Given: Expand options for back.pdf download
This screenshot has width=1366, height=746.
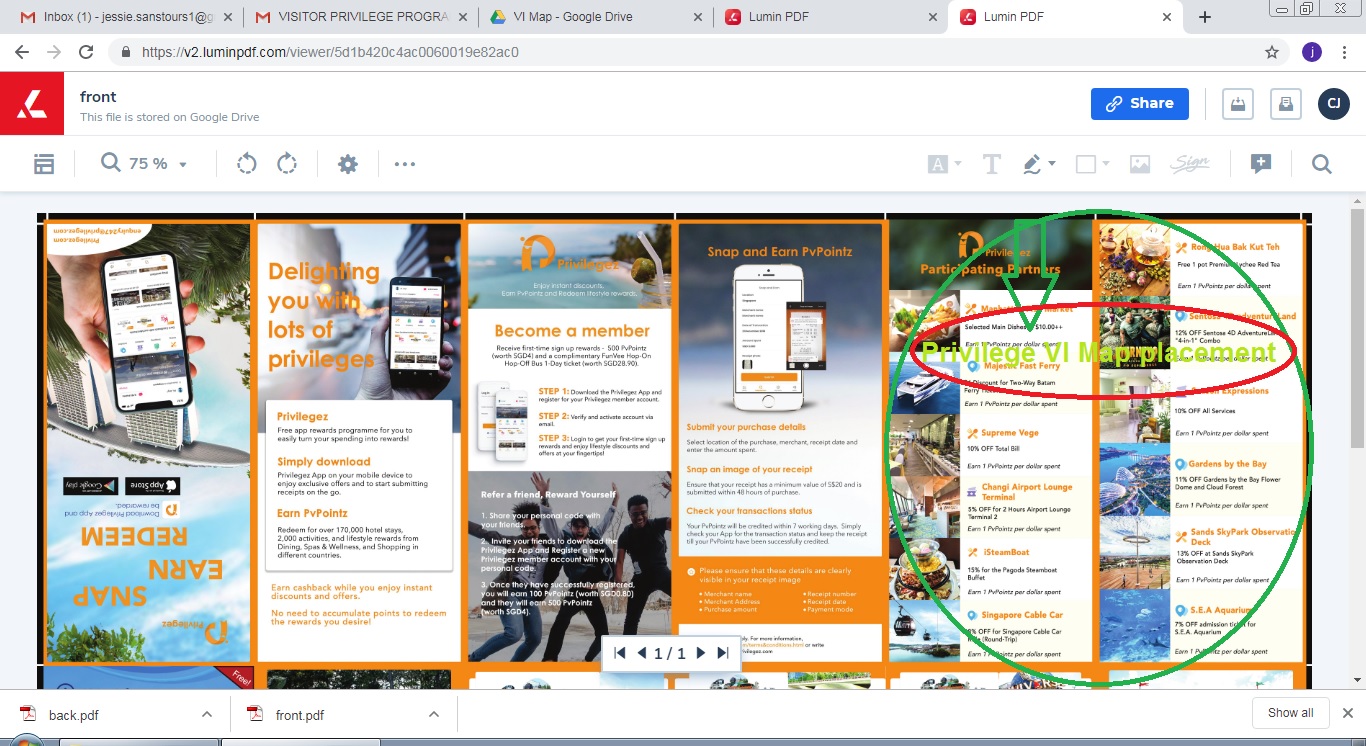Looking at the screenshot, I should tap(207, 714).
